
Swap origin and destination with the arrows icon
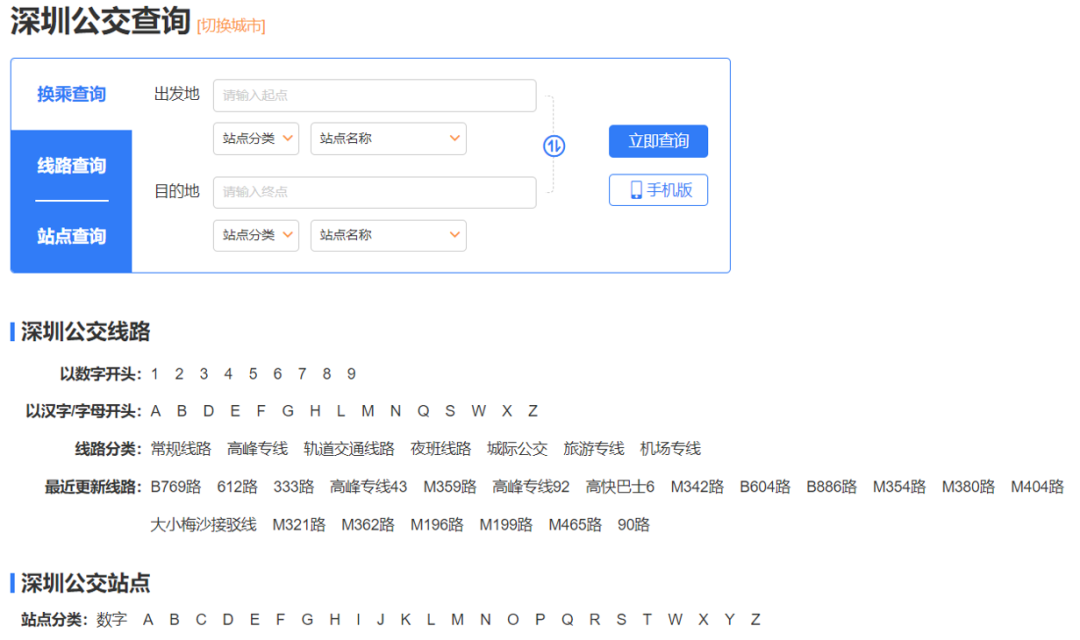click(x=554, y=146)
